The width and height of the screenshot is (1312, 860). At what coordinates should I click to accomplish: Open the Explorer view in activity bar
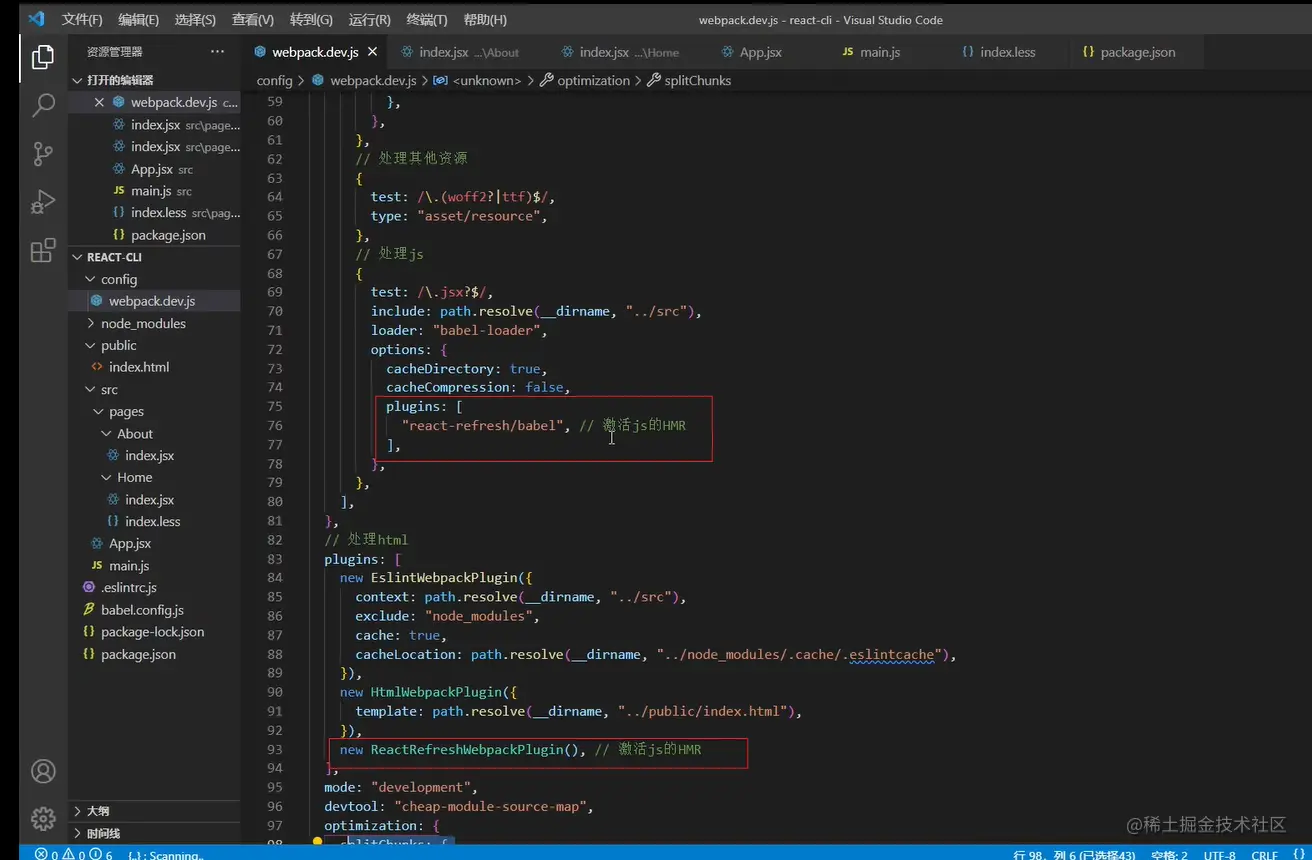click(43, 58)
